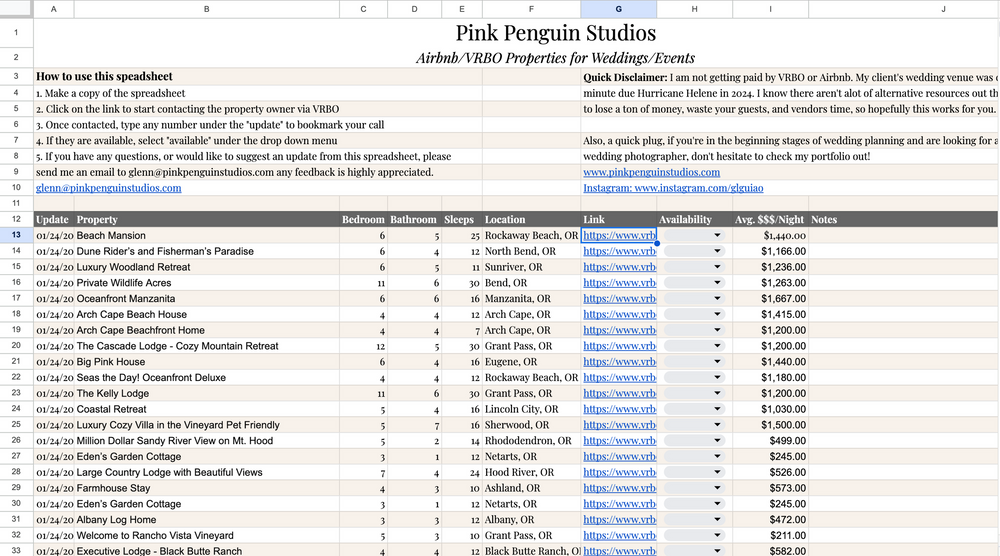Open VRBO link for Million Dollar Sandy River View
Viewport: 1000px width, 556px height.
[x=619, y=441]
